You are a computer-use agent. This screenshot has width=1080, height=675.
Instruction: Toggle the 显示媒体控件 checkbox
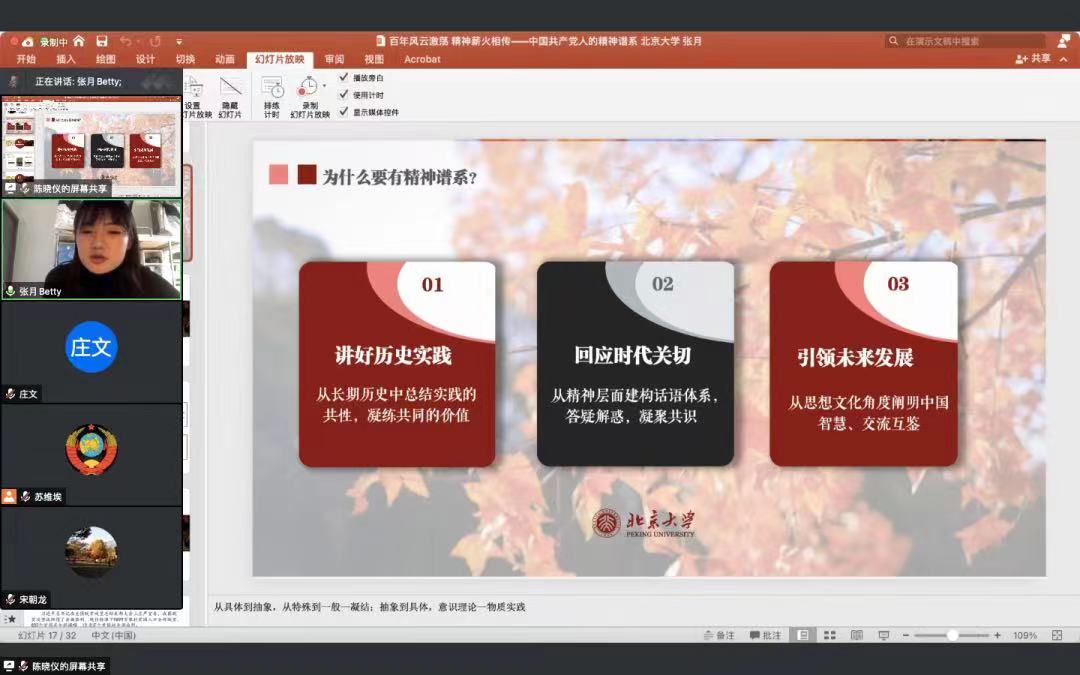click(x=344, y=111)
